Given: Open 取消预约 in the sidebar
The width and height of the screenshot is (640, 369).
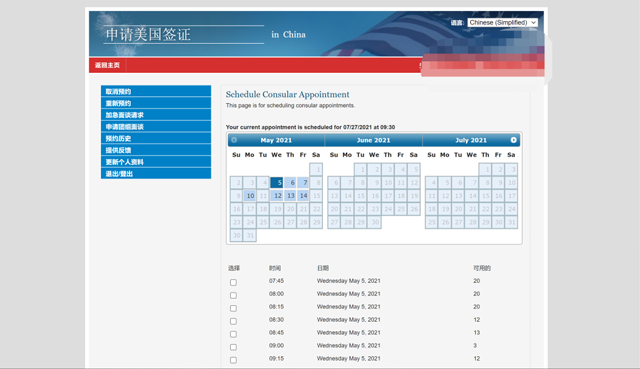Looking at the screenshot, I should coord(156,91).
